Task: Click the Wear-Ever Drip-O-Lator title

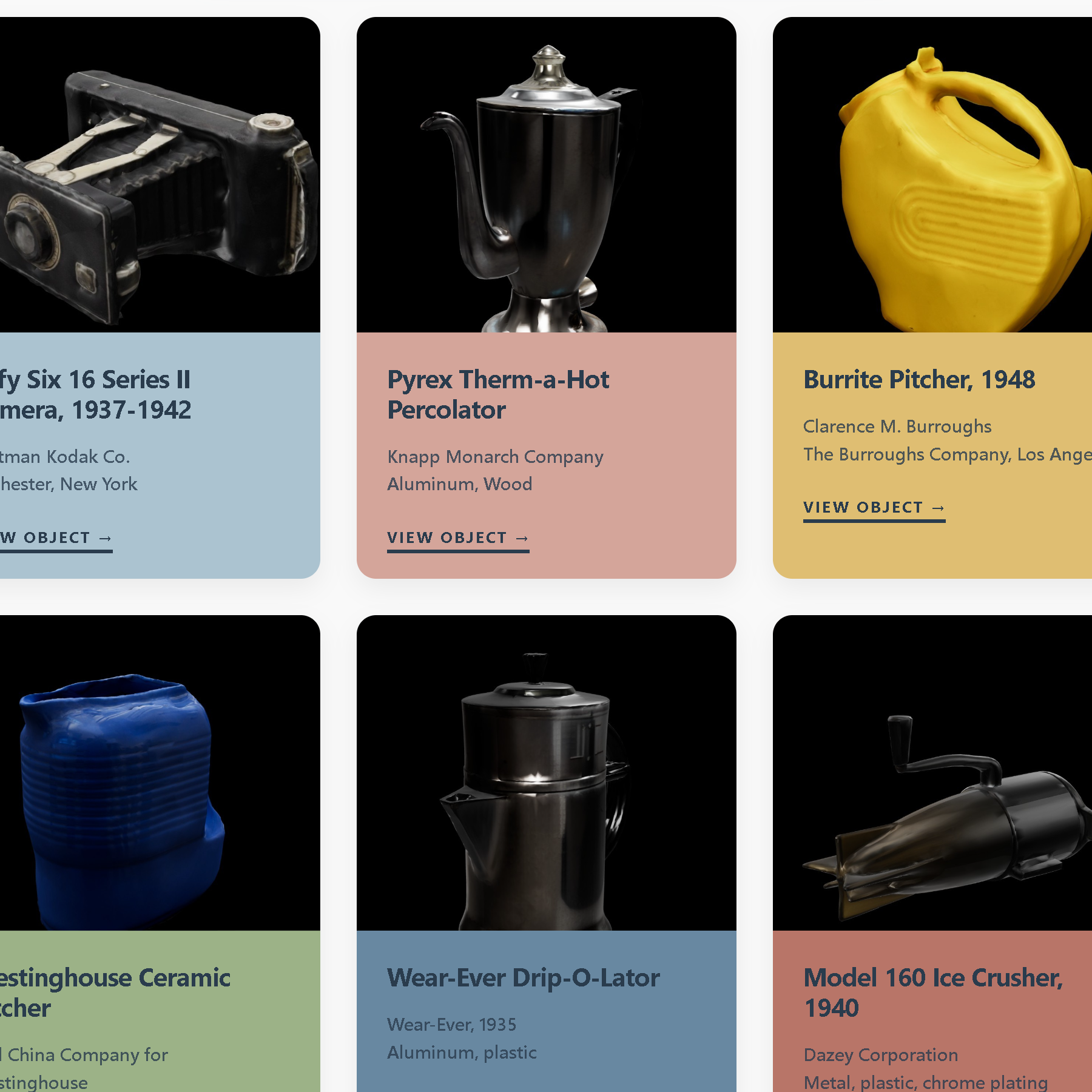Action: [x=524, y=978]
